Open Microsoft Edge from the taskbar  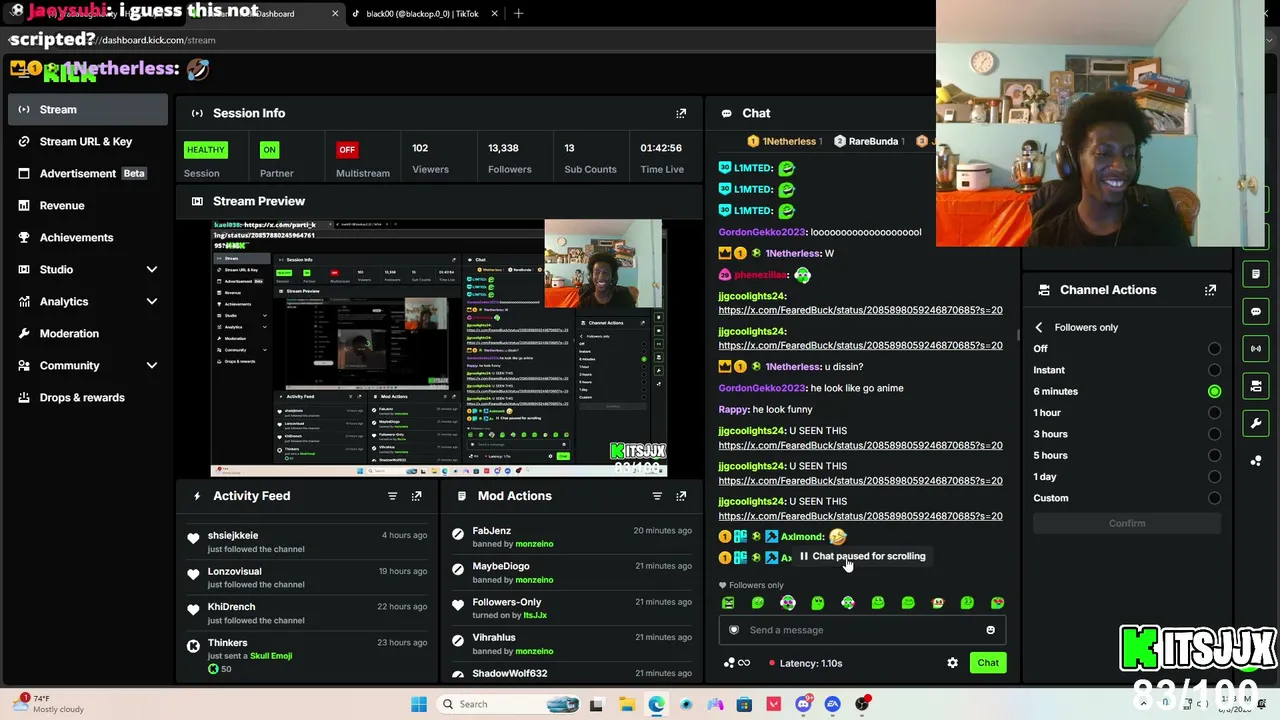pos(656,704)
